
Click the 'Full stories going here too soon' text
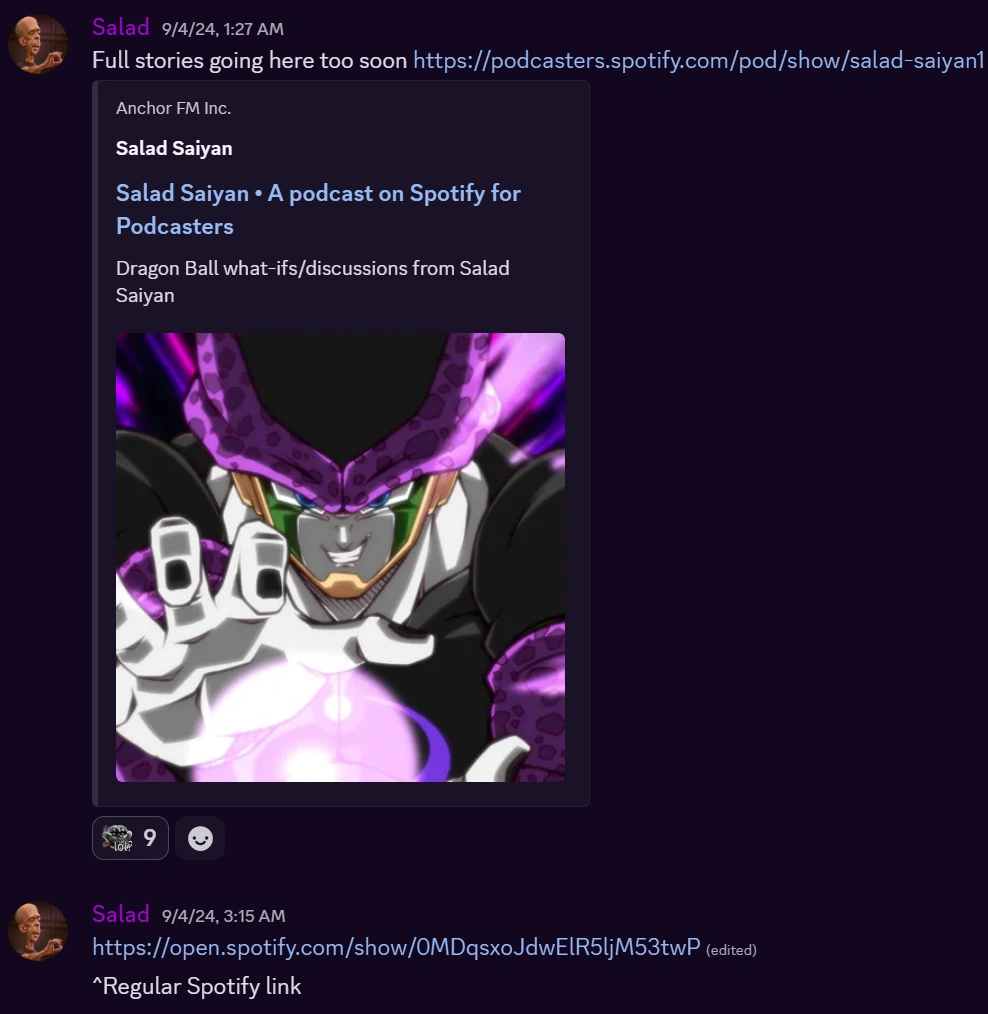(250, 60)
